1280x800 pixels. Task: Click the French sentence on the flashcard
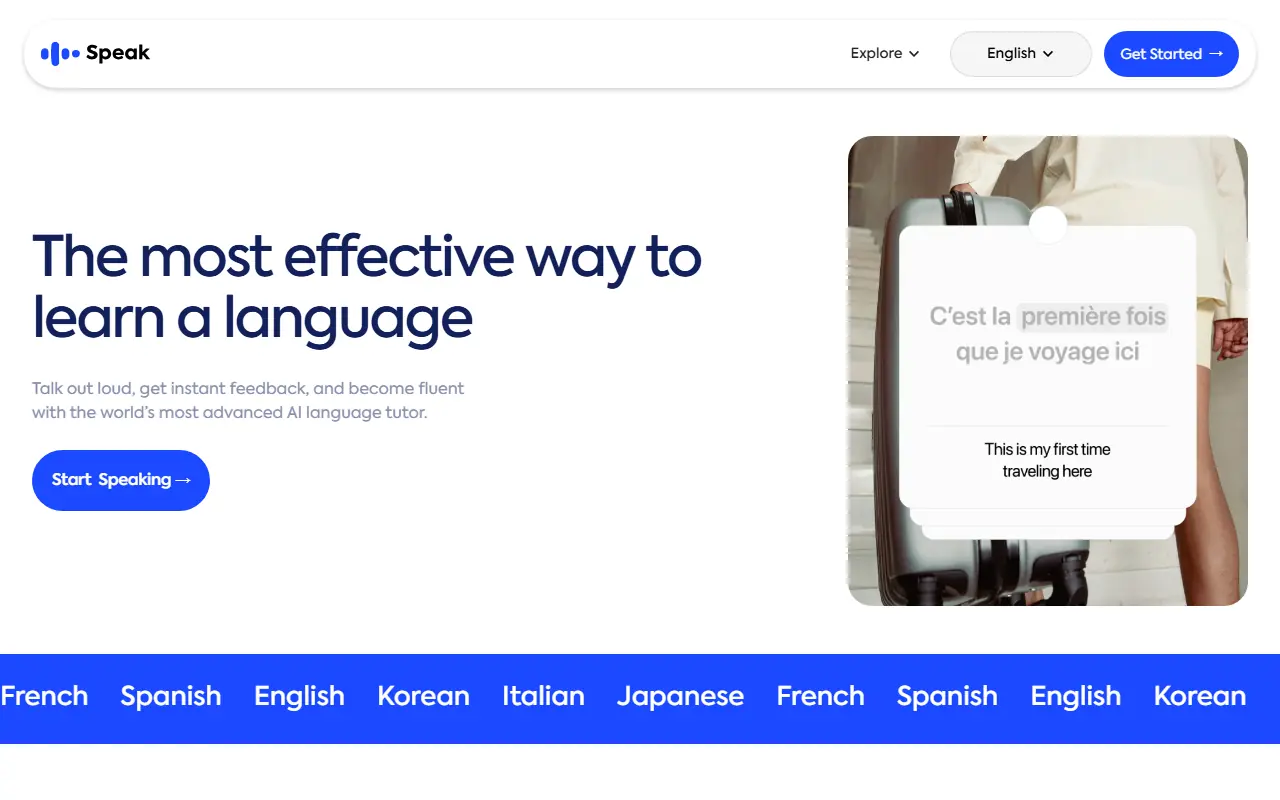coord(1047,334)
